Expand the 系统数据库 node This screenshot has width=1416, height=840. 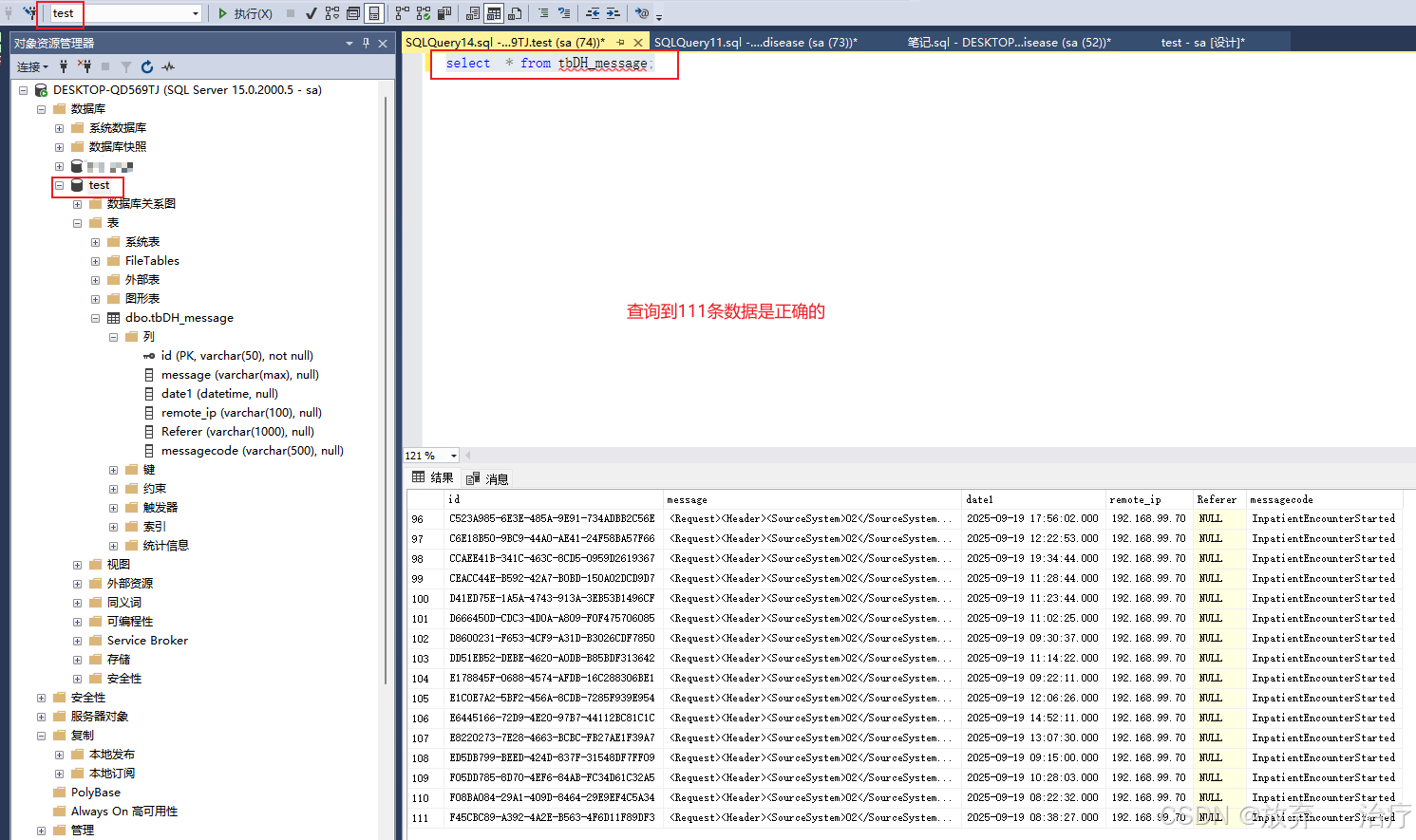60,127
